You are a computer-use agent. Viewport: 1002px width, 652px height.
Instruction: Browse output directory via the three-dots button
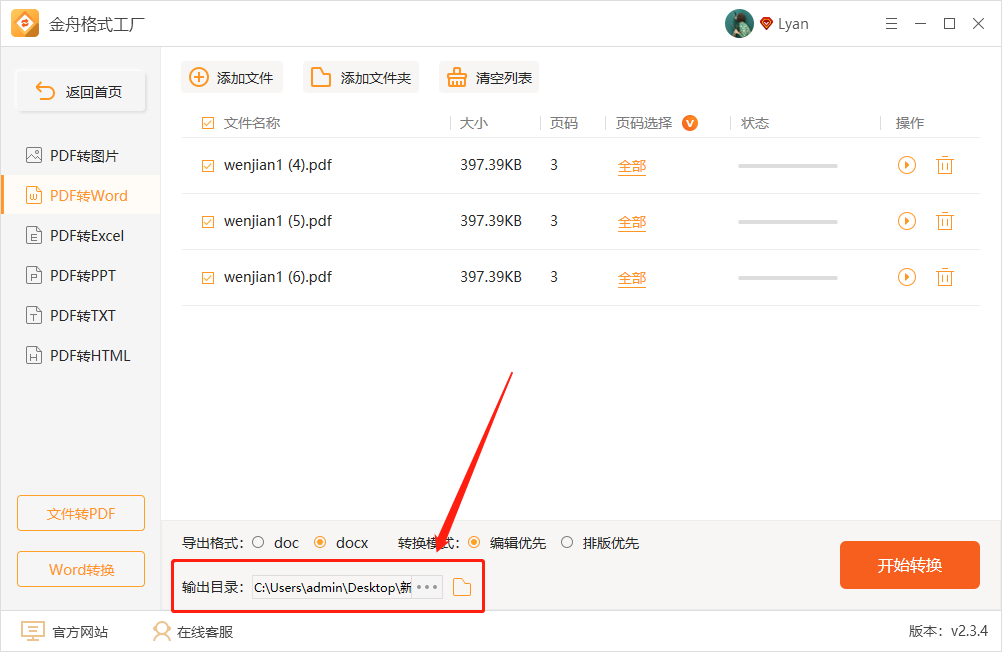pos(427,587)
